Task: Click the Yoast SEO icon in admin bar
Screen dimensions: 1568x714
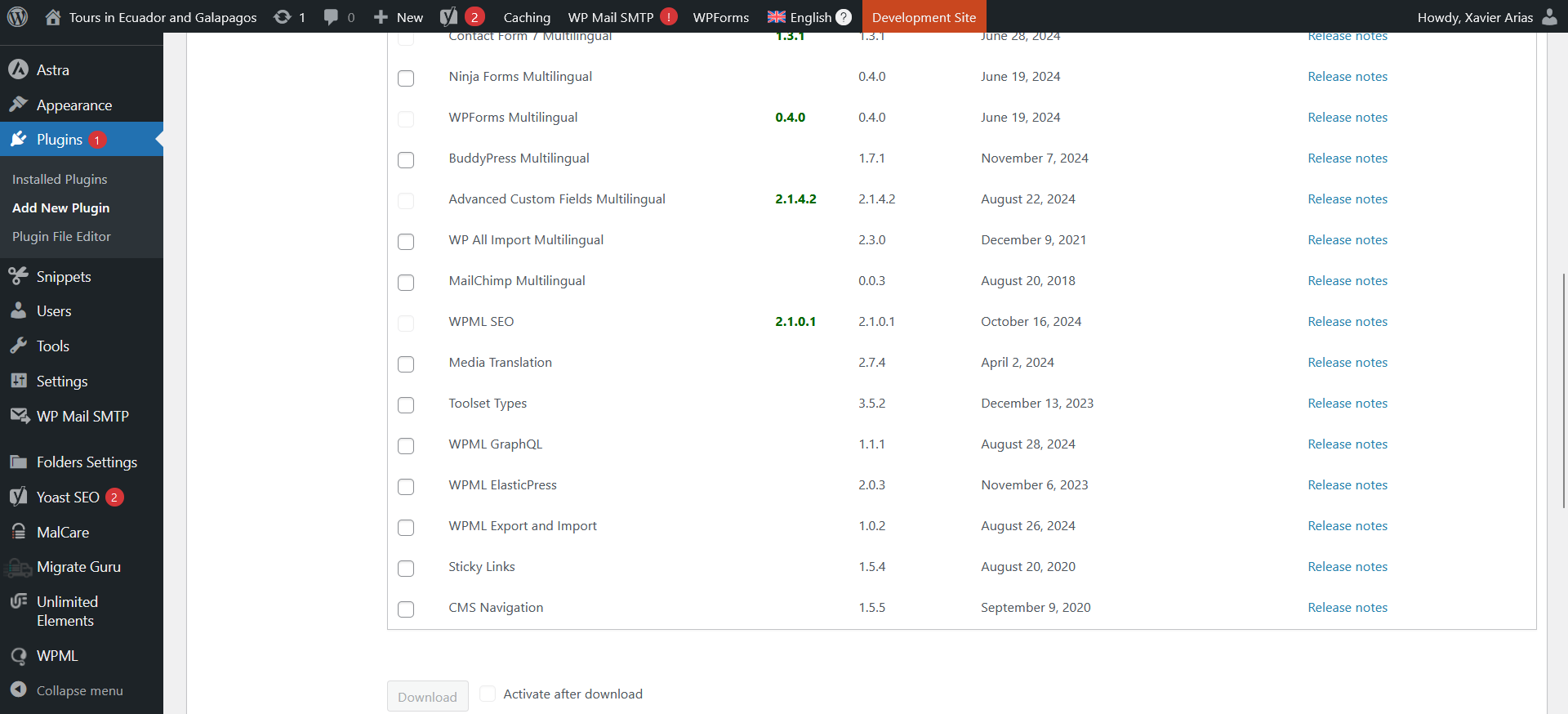Action: (449, 17)
